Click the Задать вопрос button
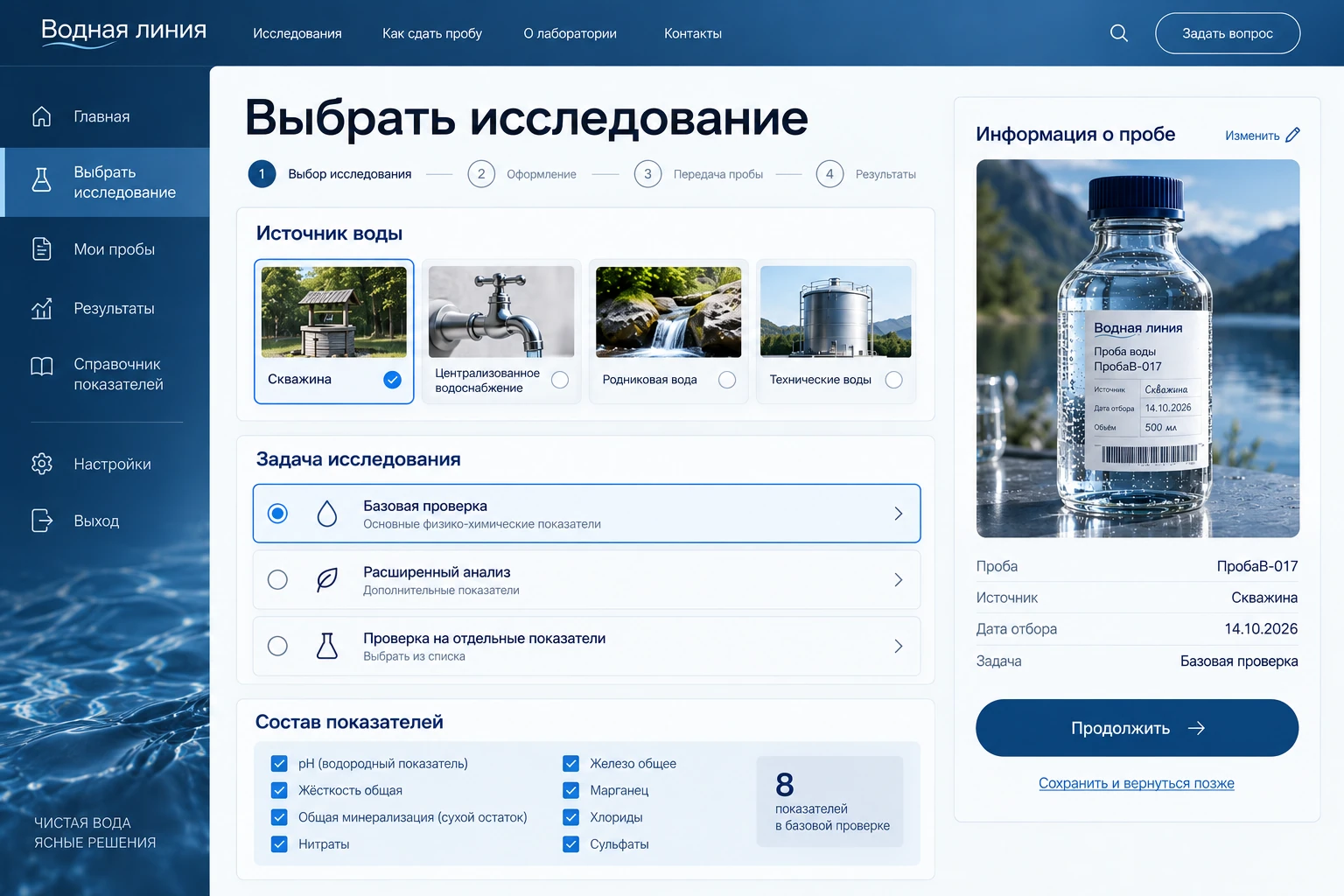Image resolution: width=1344 pixels, height=896 pixels. point(1228,33)
